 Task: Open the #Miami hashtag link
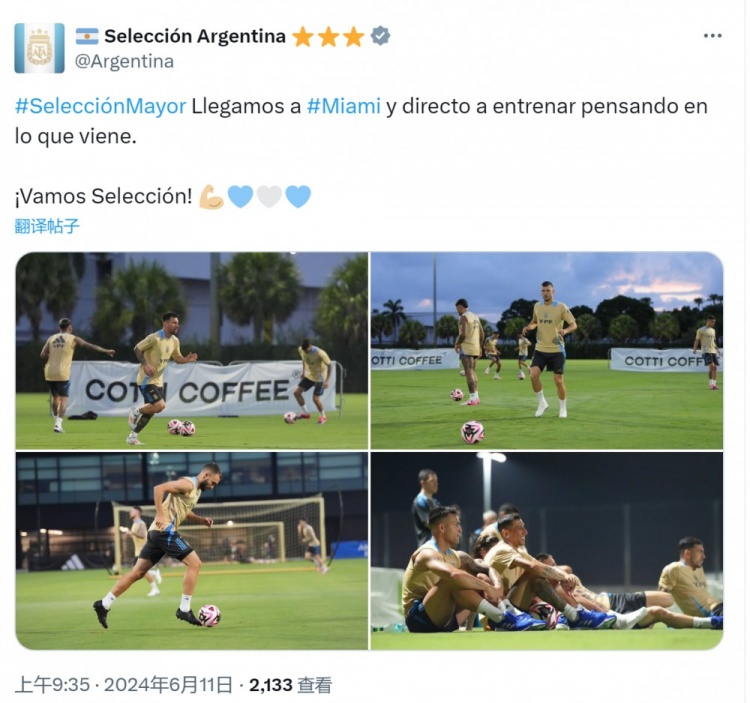(343, 106)
